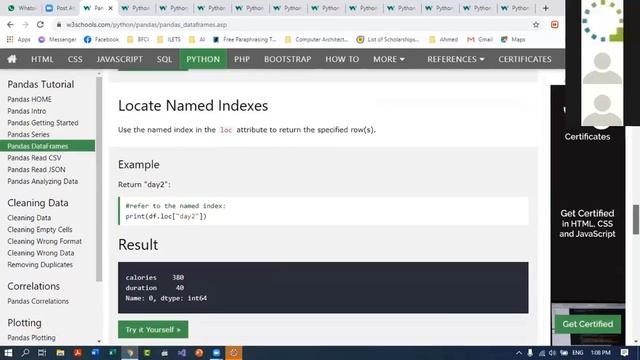The image size is (640, 360).
Task: Open Pandas Plotting in the sidebar
Action: tap(31, 338)
